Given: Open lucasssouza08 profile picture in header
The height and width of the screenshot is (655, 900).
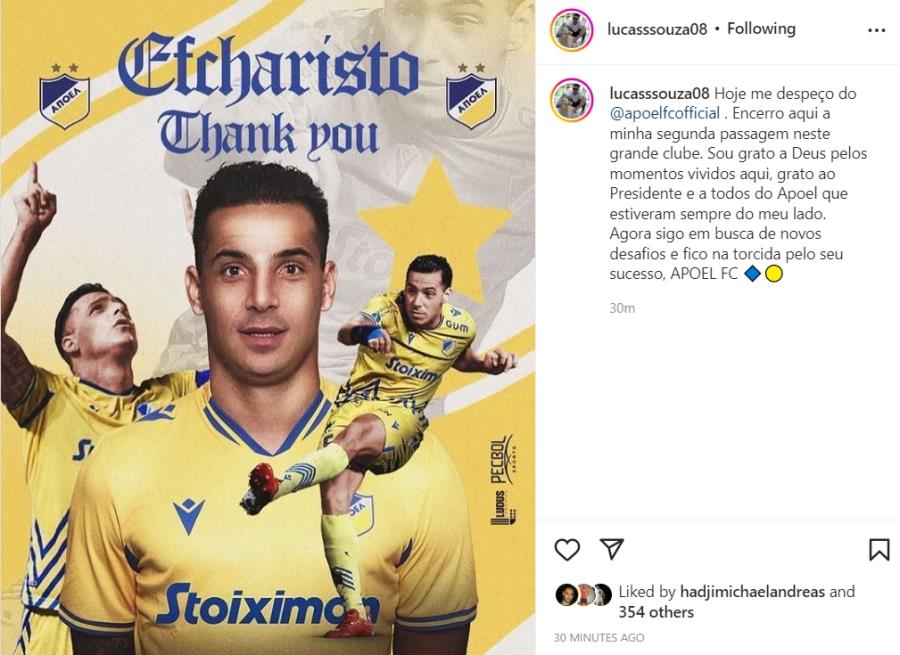Looking at the screenshot, I should tap(571, 30).
